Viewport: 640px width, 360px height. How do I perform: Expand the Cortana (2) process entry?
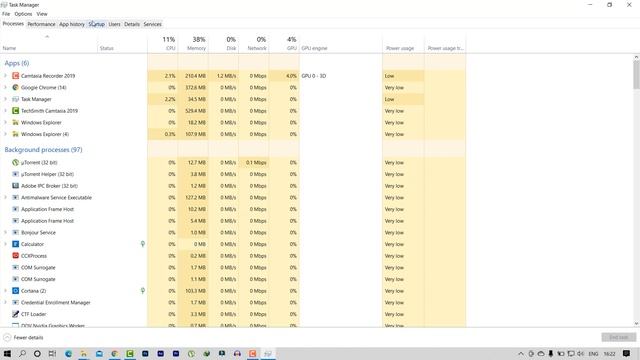(5, 291)
